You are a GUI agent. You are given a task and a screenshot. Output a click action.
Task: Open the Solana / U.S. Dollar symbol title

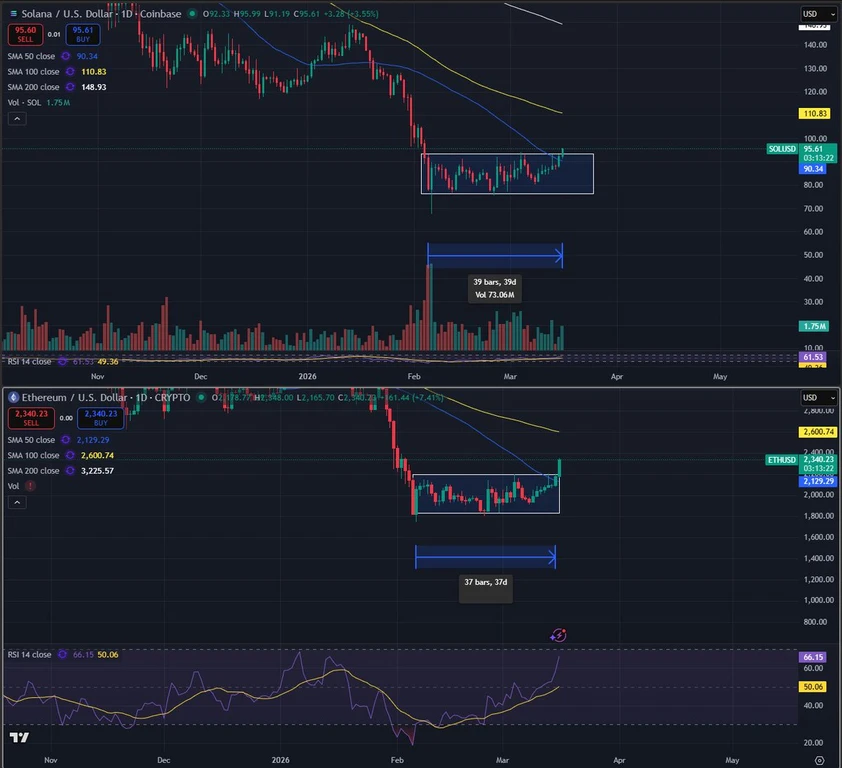(x=101, y=14)
